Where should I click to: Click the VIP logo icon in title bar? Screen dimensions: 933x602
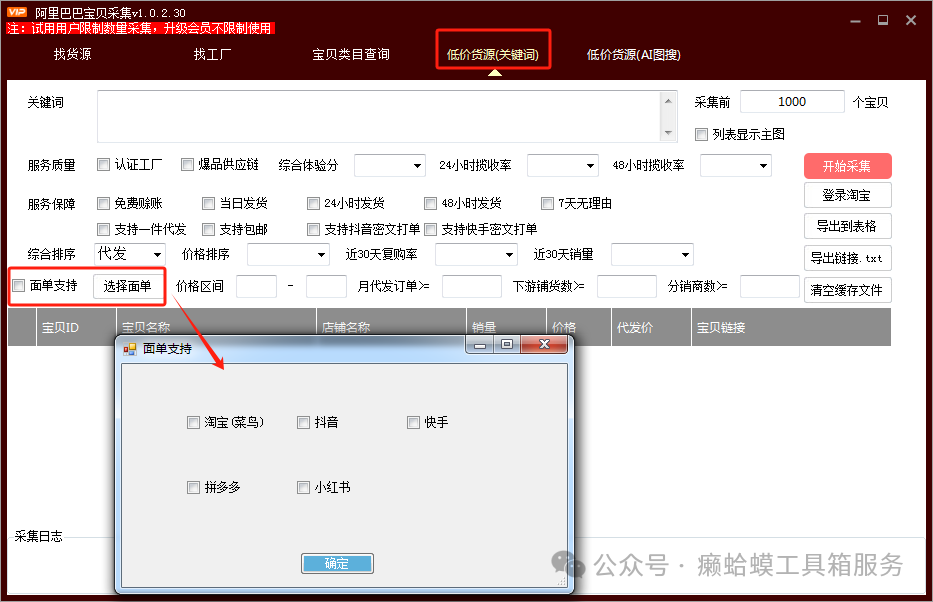pyautogui.click(x=17, y=12)
